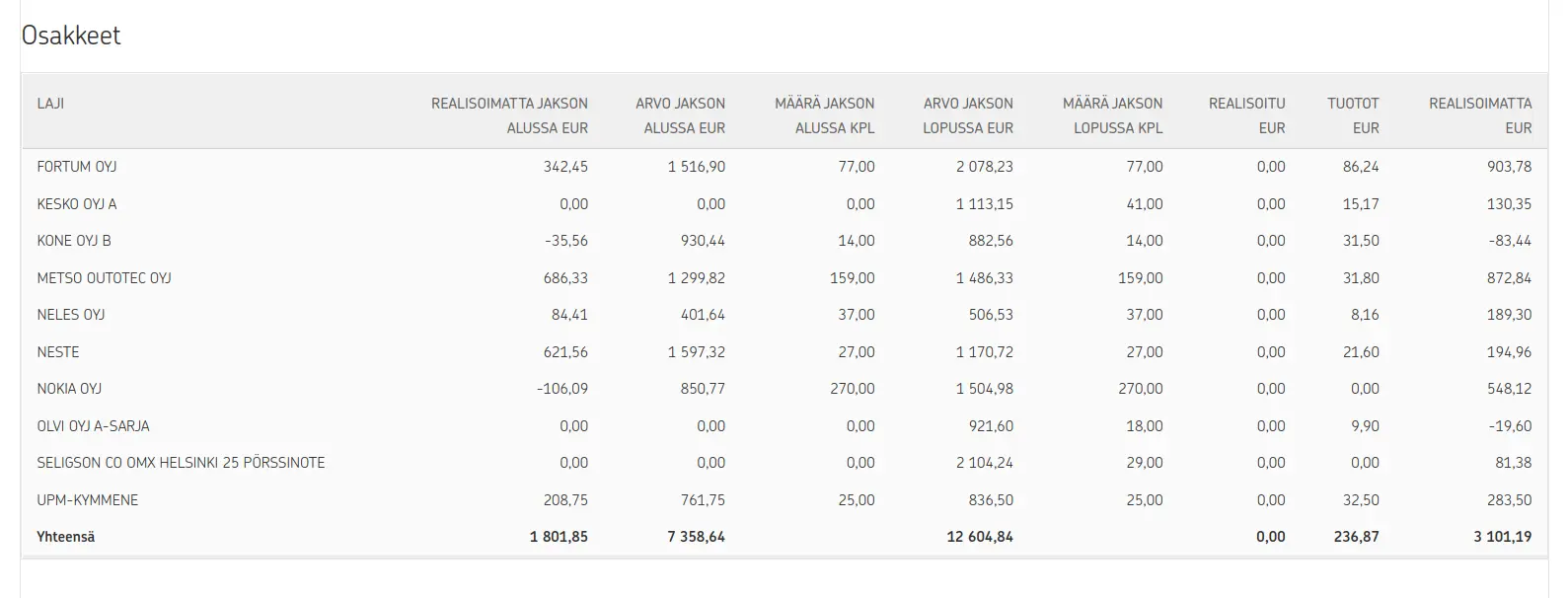Click Fortum's income 86,24
Viewport: 1568px width, 598px height.
click(x=1361, y=167)
